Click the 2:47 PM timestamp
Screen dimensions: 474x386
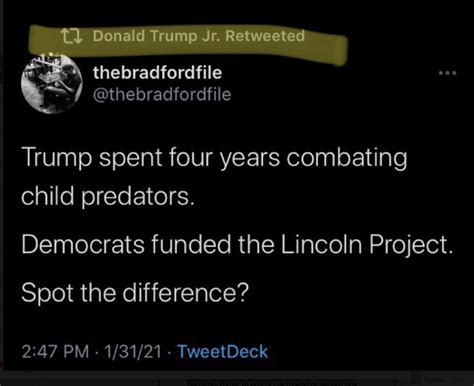coord(56,352)
